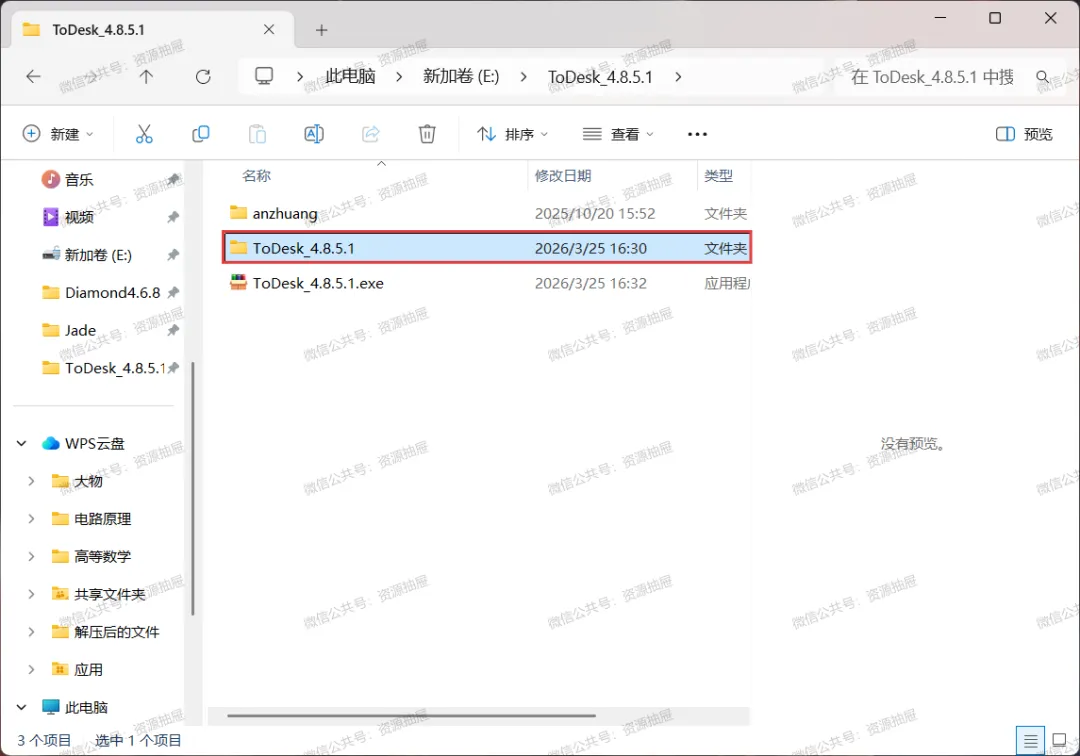Select WPS云盘 in navigation pane

tap(94, 443)
